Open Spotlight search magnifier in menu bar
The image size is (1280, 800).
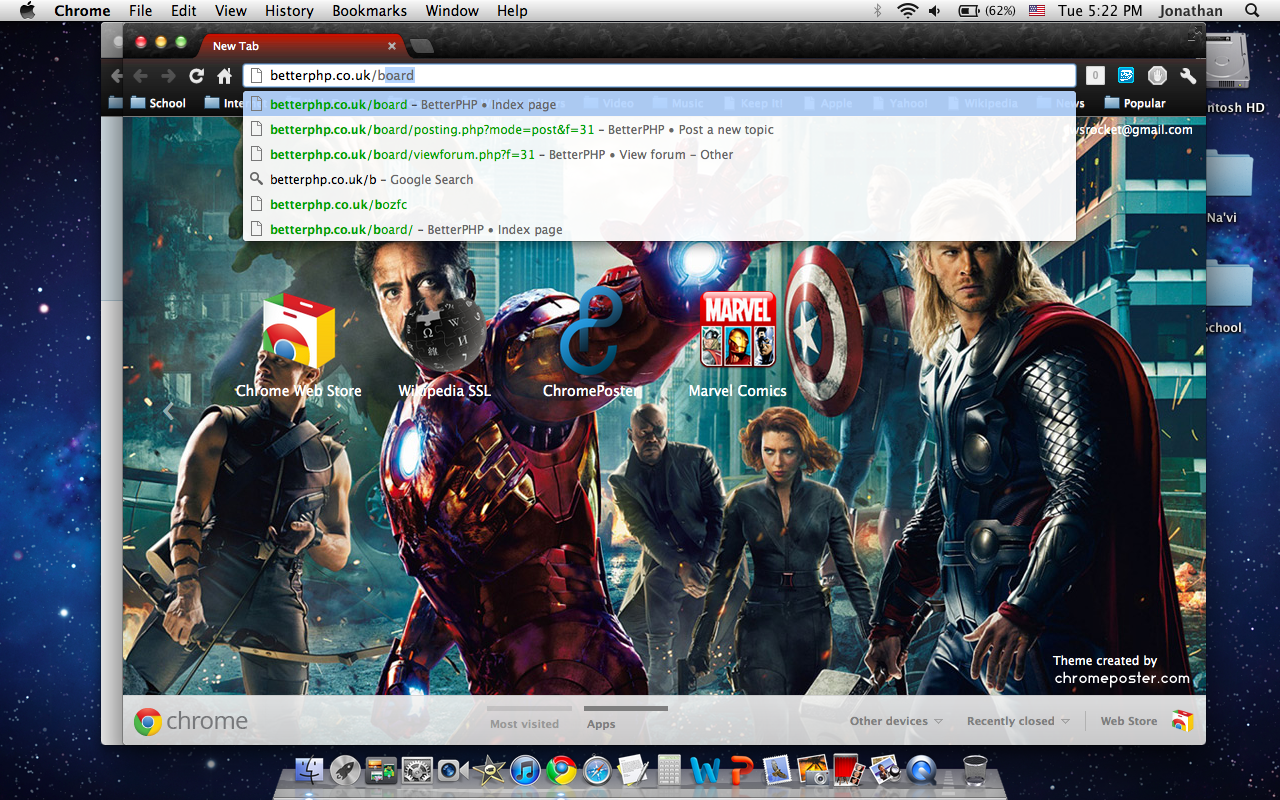coord(1252,11)
